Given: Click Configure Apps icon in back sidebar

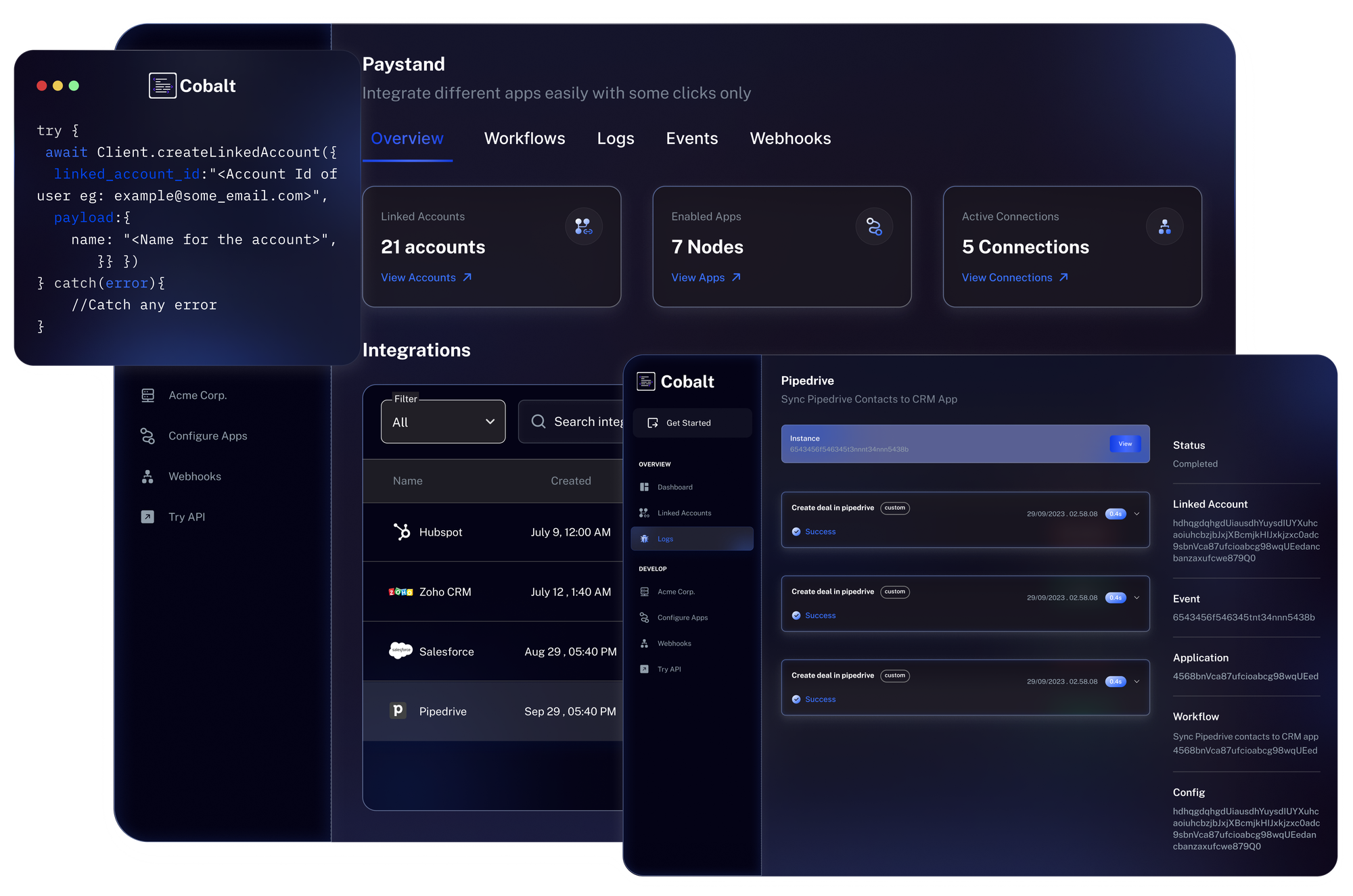Looking at the screenshot, I should pos(147,435).
